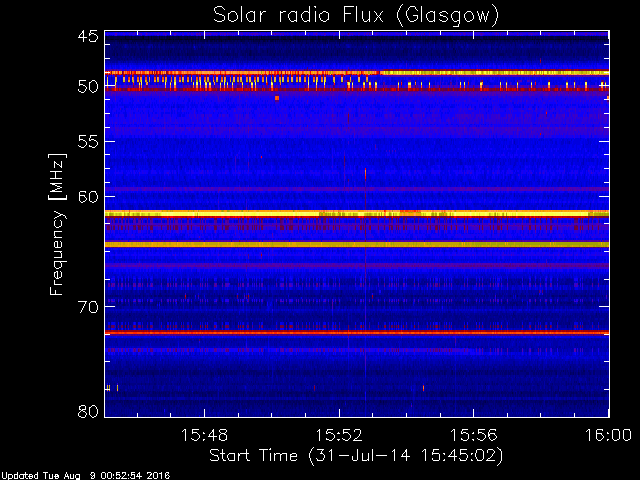Select the 15:52 time tick label
Viewport: 640px width, 480px height.
[x=339, y=435]
